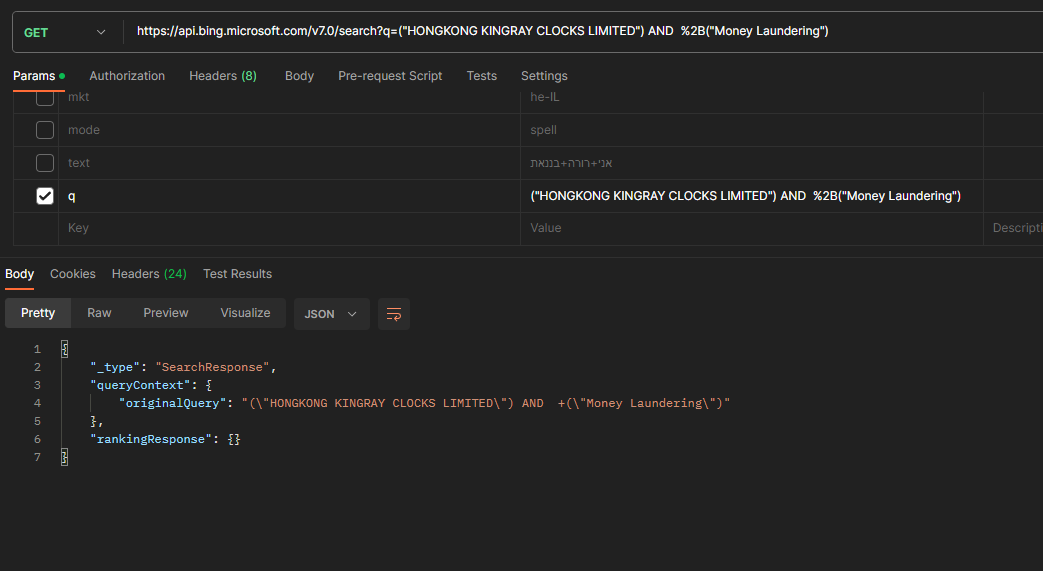The width and height of the screenshot is (1043, 571).
Task: Click the mode key cell
Action: pos(289,130)
